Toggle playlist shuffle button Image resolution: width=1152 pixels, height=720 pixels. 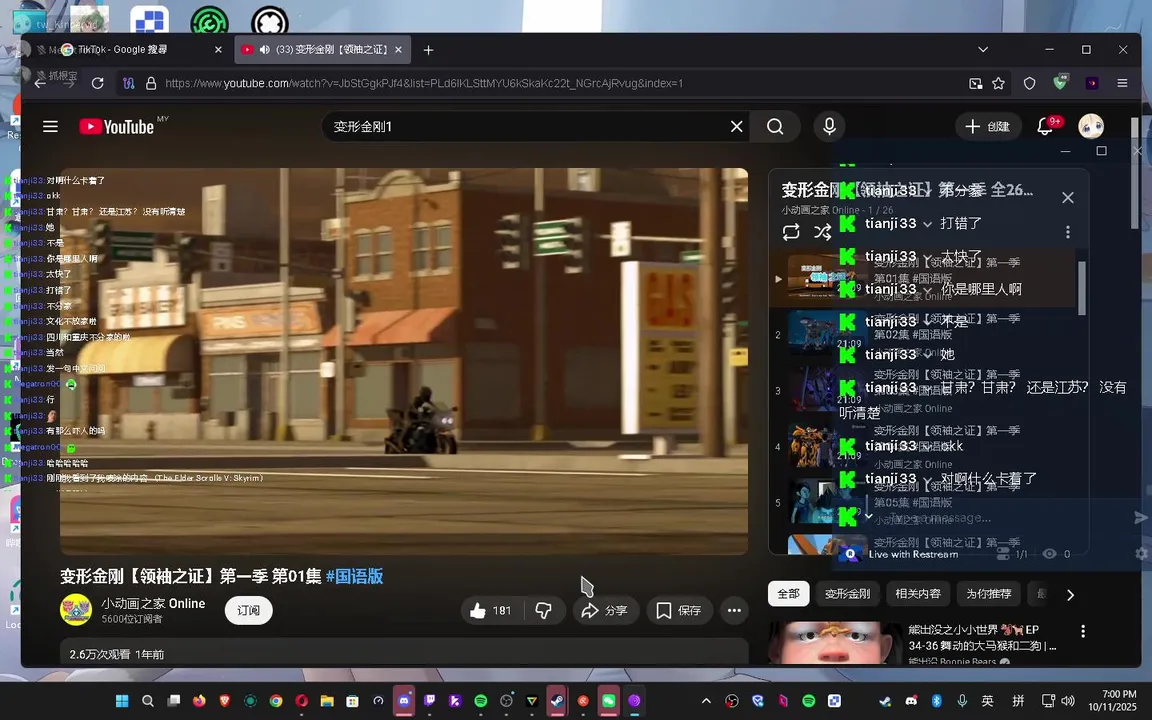click(x=822, y=232)
